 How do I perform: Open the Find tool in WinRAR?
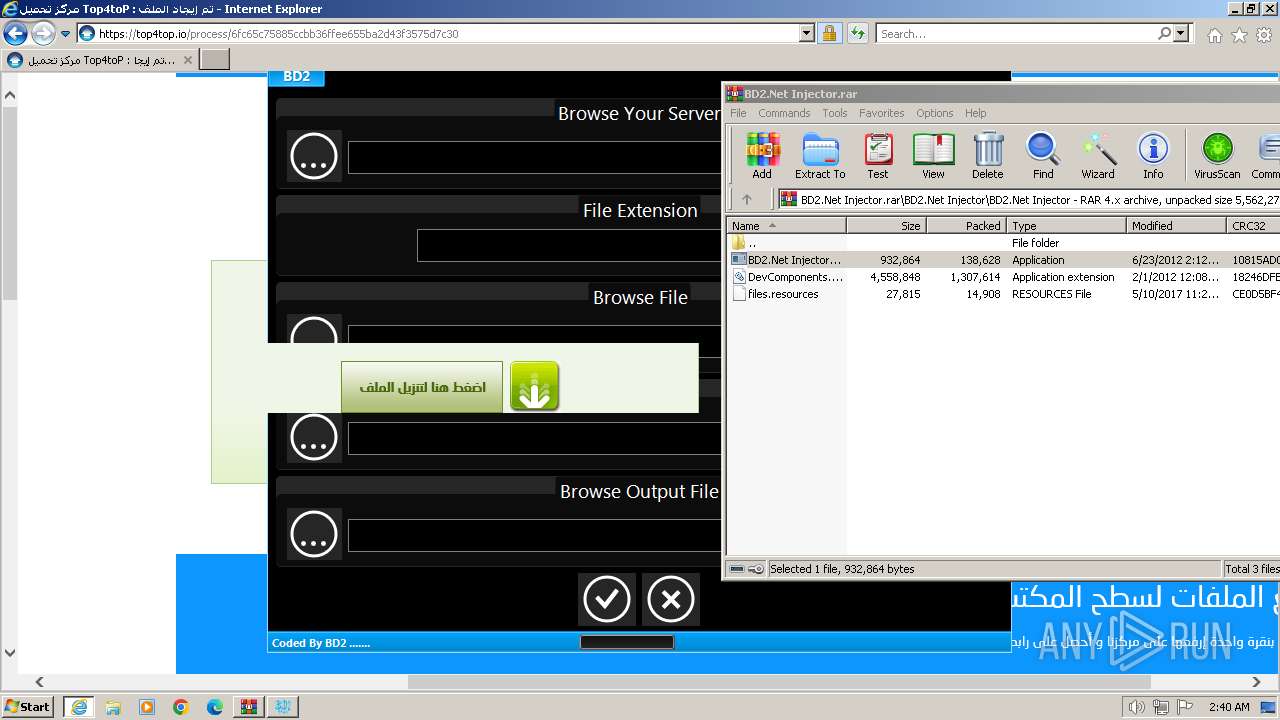(1043, 156)
